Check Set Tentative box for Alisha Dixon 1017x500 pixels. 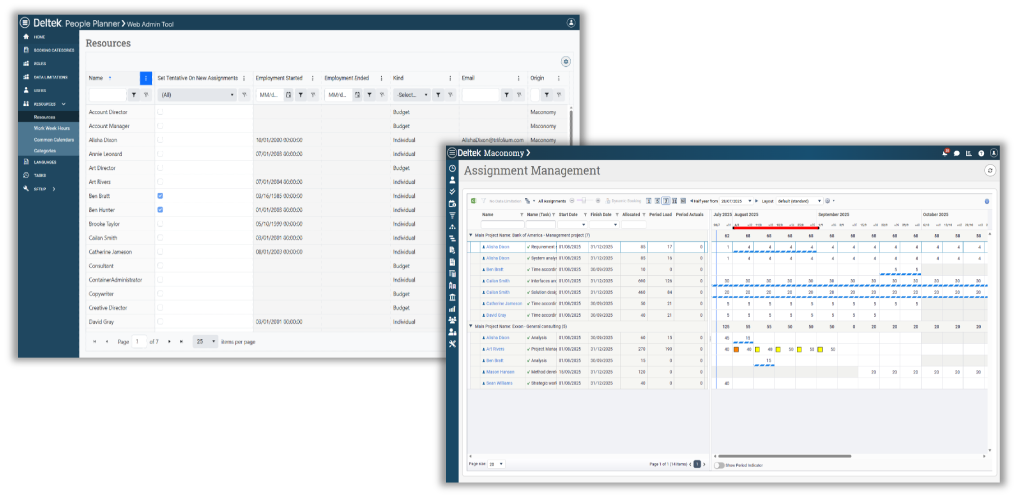pyautogui.click(x=160, y=139)
